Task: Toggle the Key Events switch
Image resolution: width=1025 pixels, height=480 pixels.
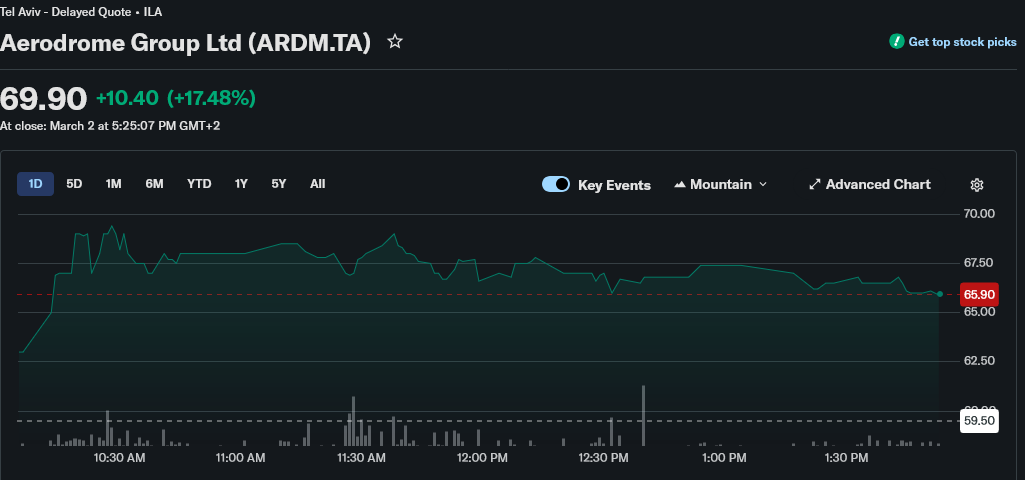Action: [556, 184]
